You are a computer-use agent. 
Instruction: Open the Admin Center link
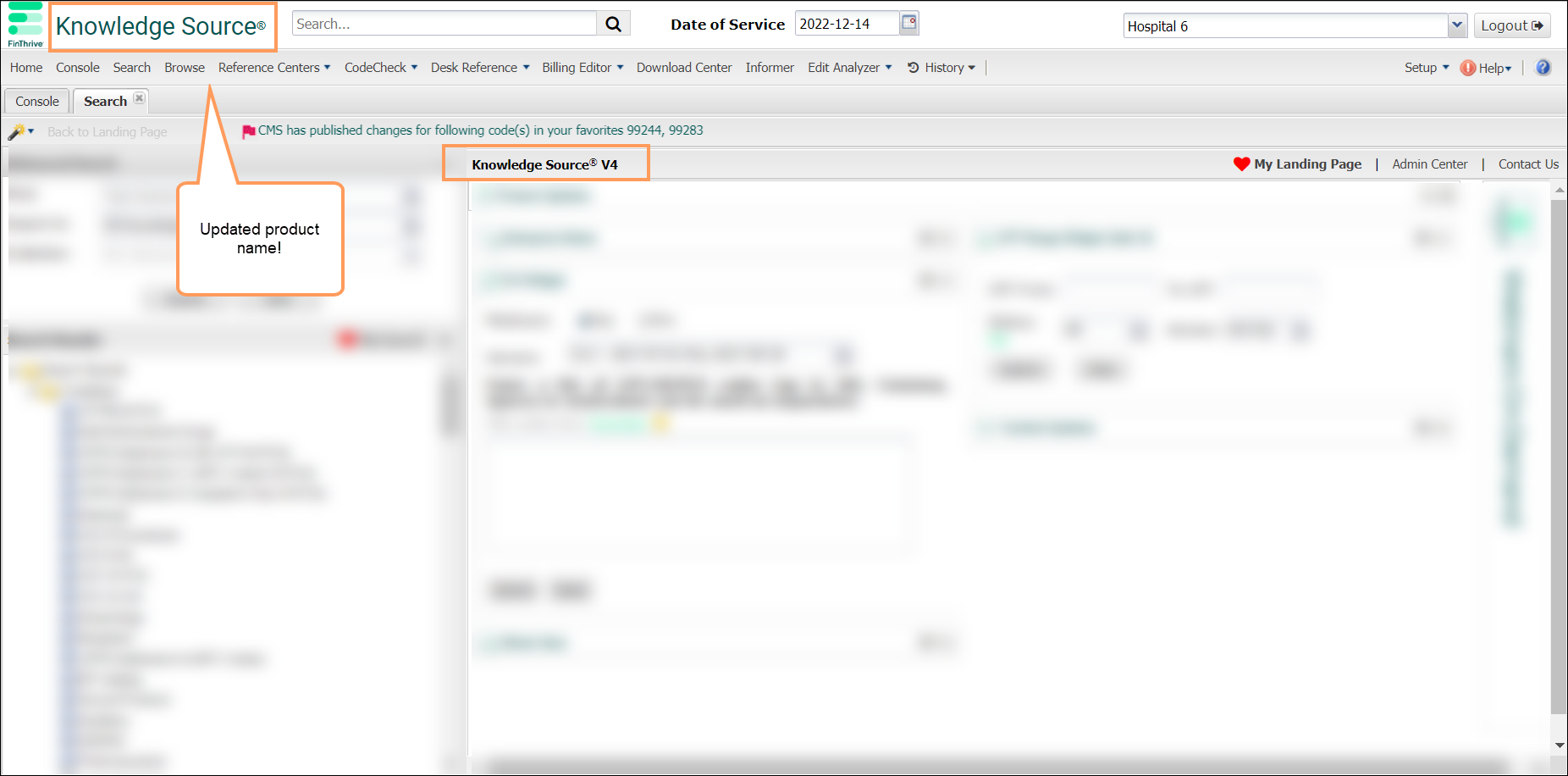(1429, 164)
